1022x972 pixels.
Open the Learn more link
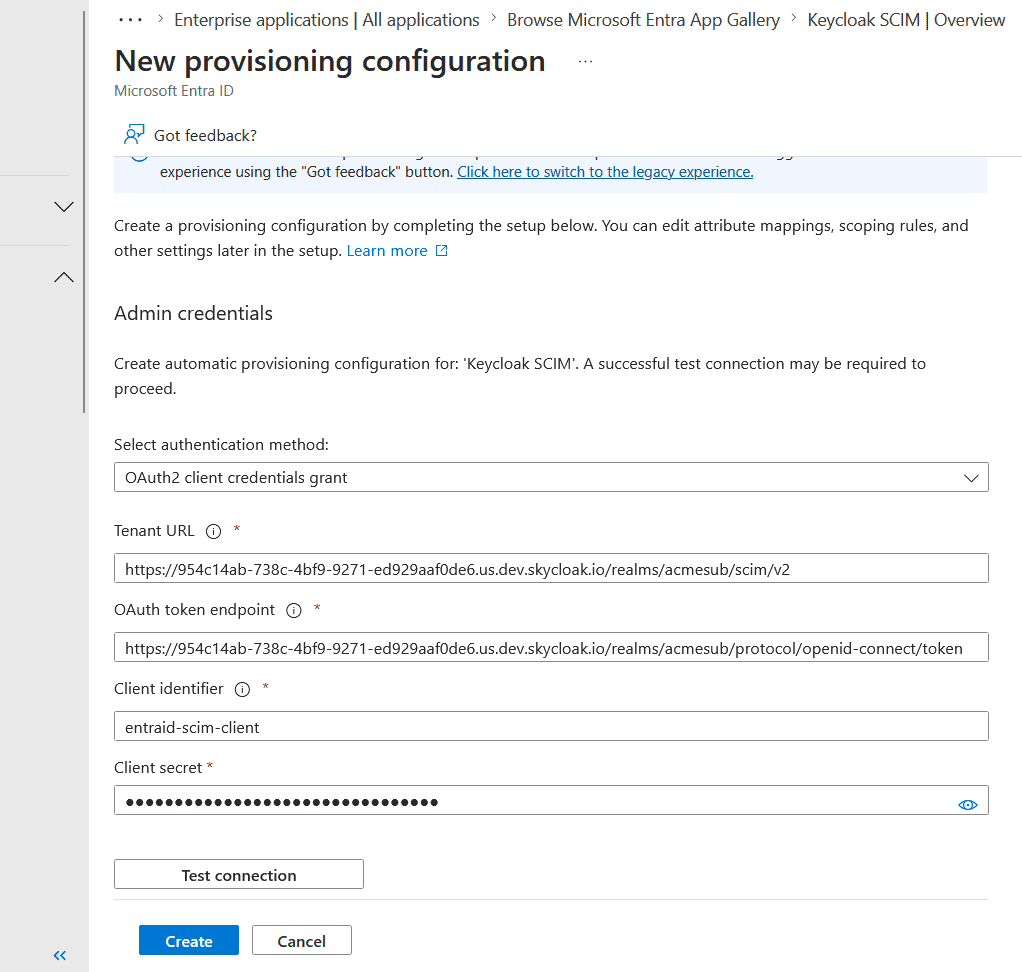click(x=387, y=250)
